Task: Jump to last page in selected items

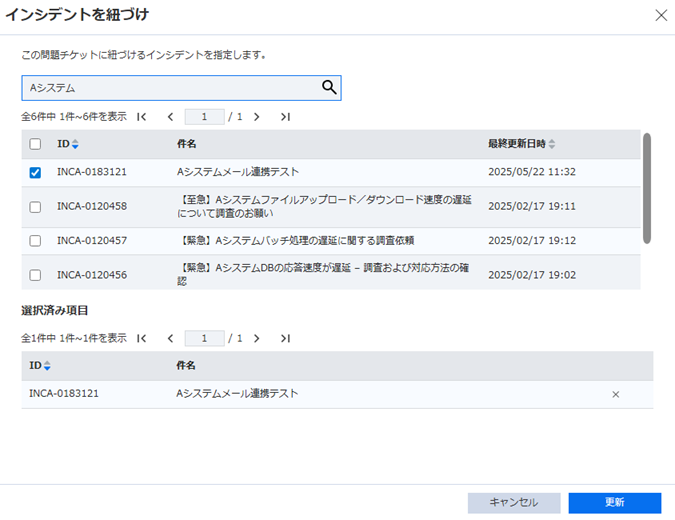Action: click(285, 338)
